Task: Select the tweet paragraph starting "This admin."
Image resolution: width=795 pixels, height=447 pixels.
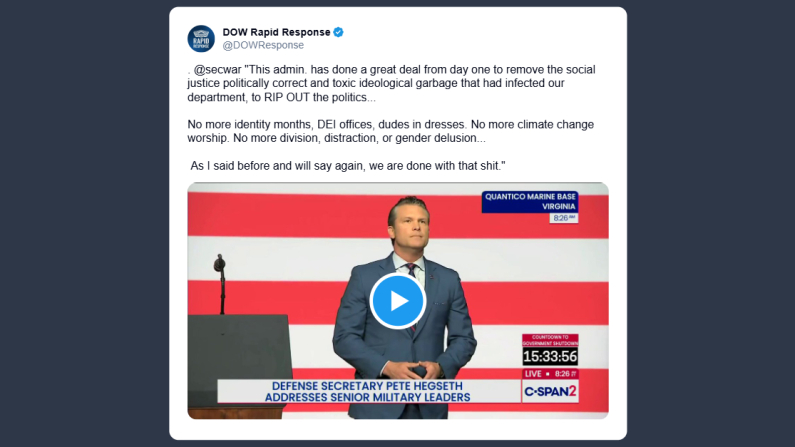Action: [391, 83]
